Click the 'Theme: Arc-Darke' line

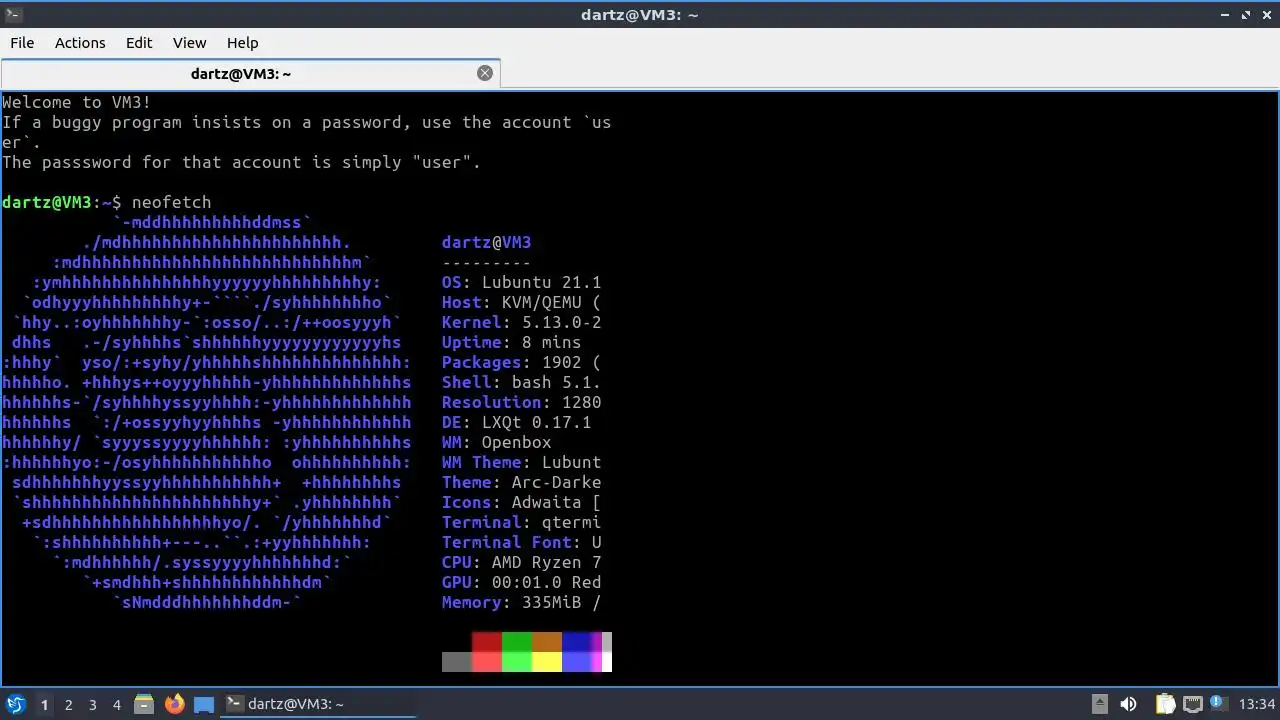click(522, 482)
